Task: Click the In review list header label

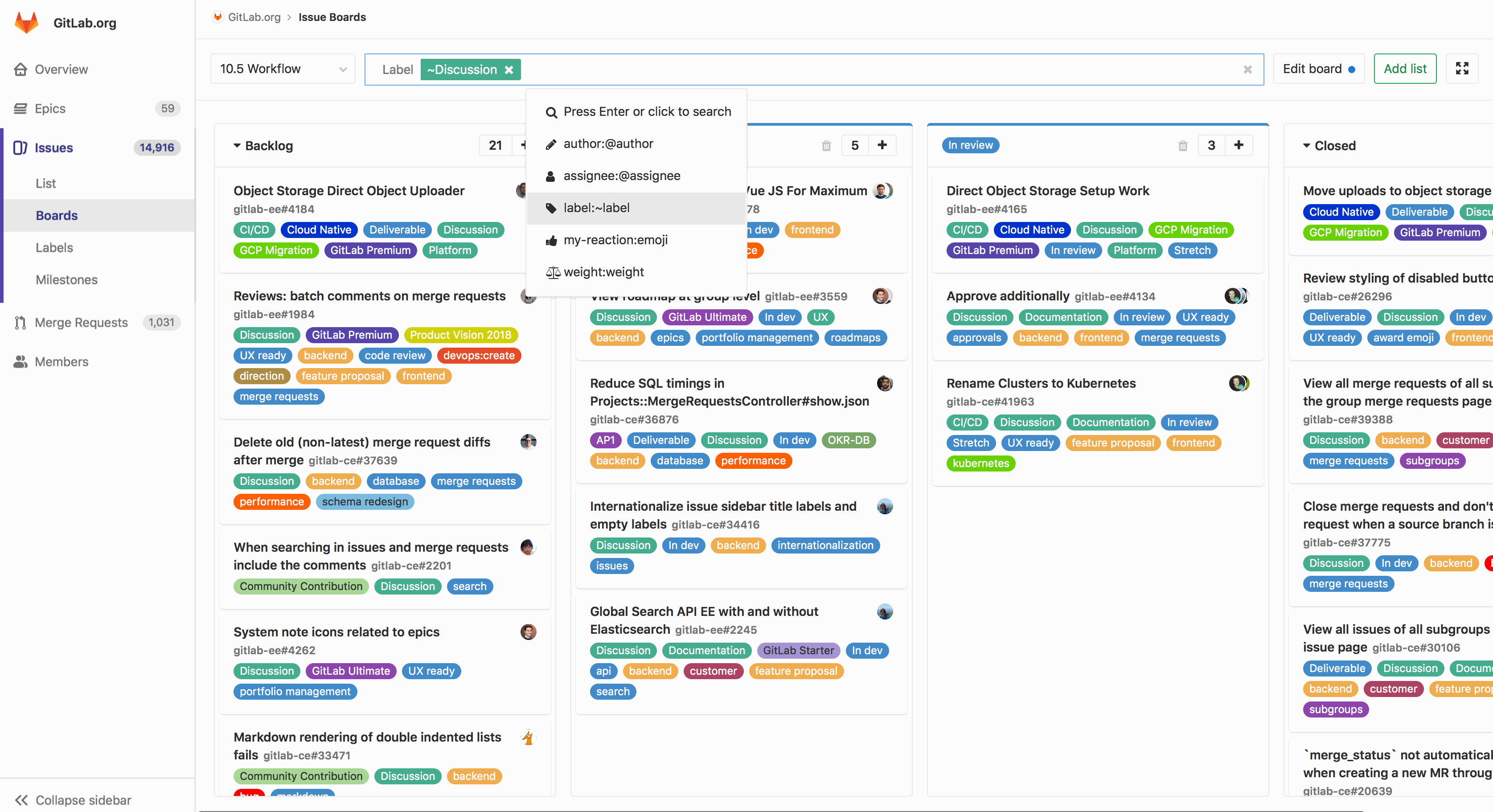Action: click(x=970, y=145)
